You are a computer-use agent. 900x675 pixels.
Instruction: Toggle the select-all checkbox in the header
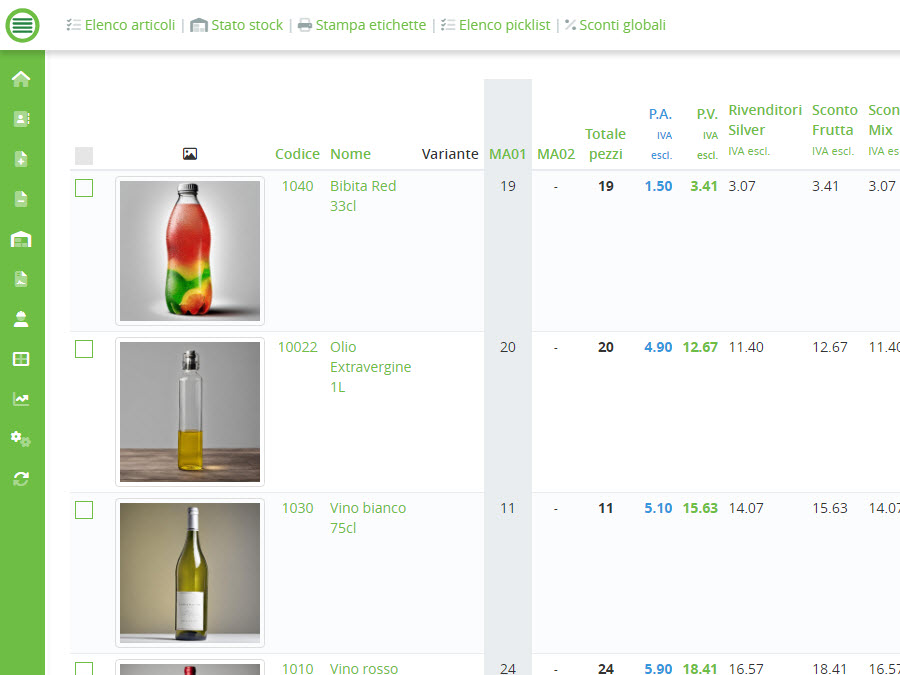[84, 155]
